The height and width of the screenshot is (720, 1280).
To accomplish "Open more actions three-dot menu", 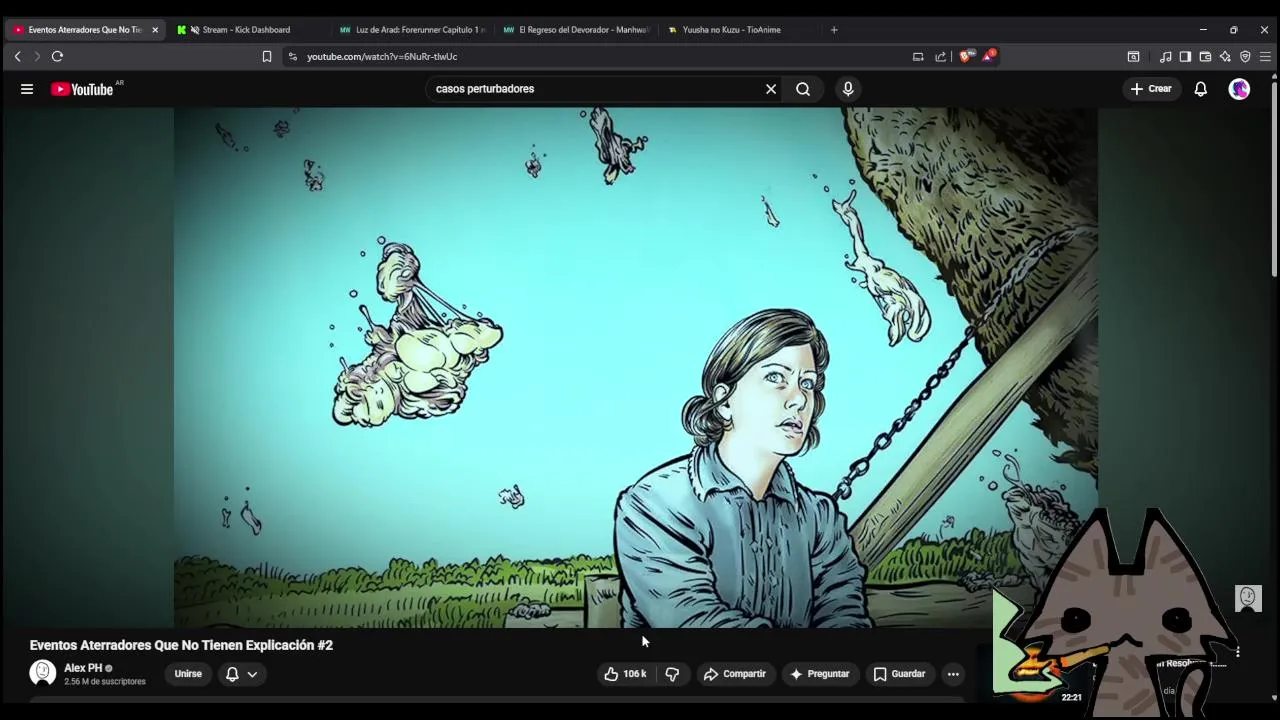I will (953, 674).
